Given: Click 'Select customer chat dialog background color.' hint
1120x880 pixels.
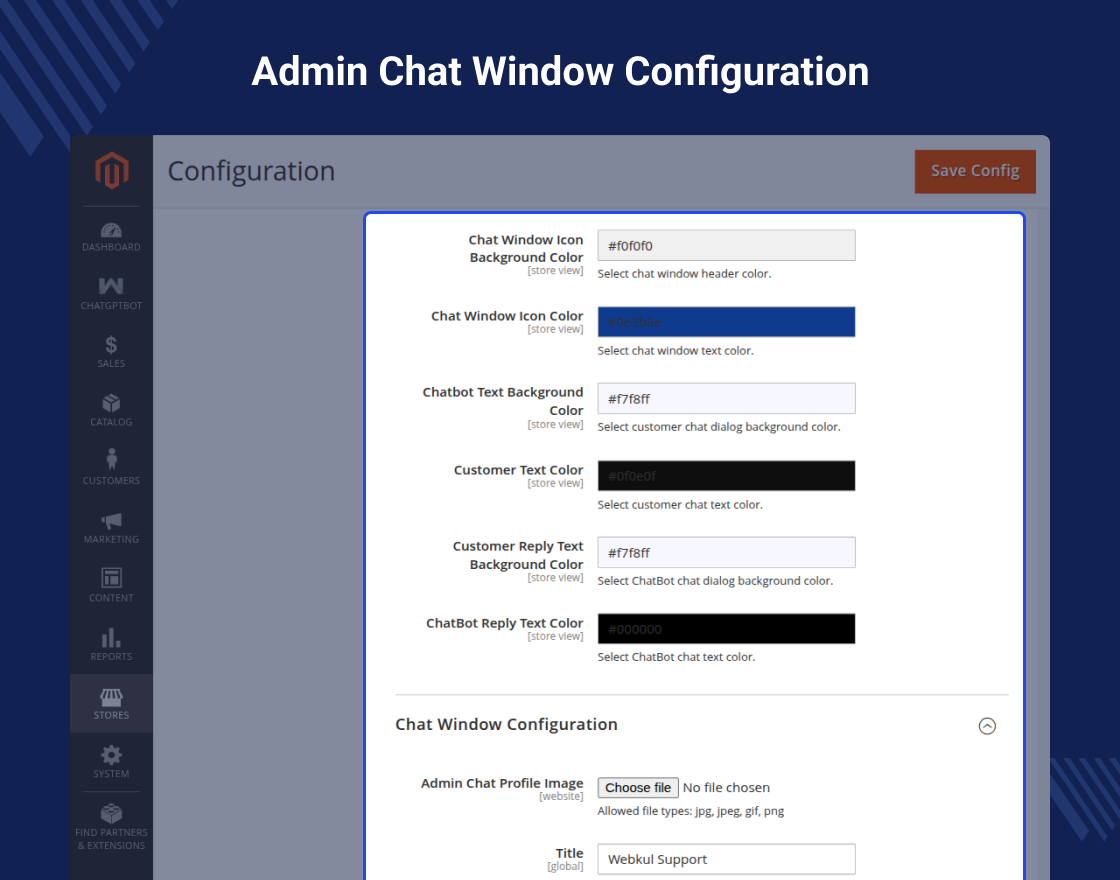Looking at the screenshot, I should [719, 426].
